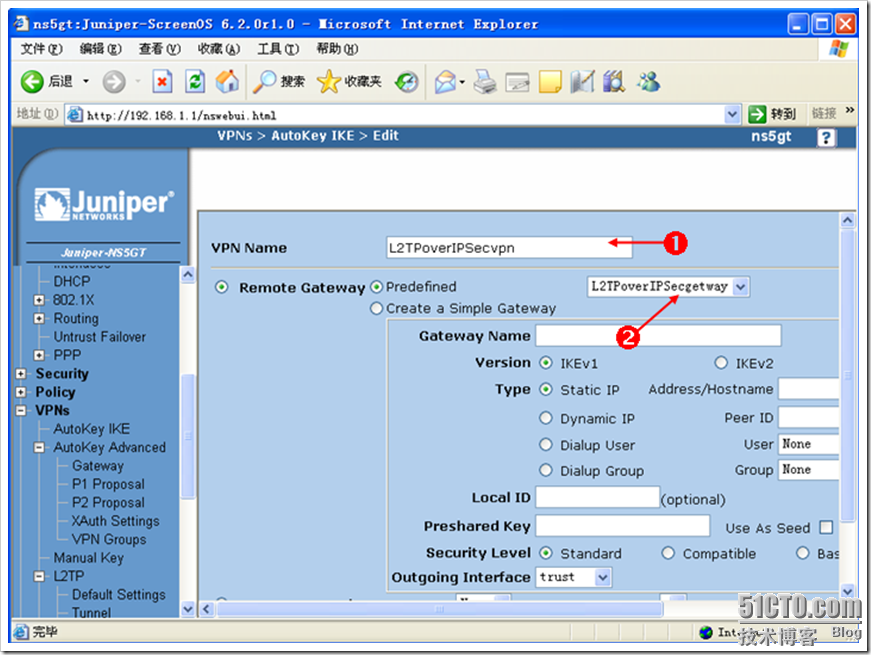Open the 编辑(E) menu
Image resolution: width=871 pixels, height=655 pixels.
tap(101, 49)
